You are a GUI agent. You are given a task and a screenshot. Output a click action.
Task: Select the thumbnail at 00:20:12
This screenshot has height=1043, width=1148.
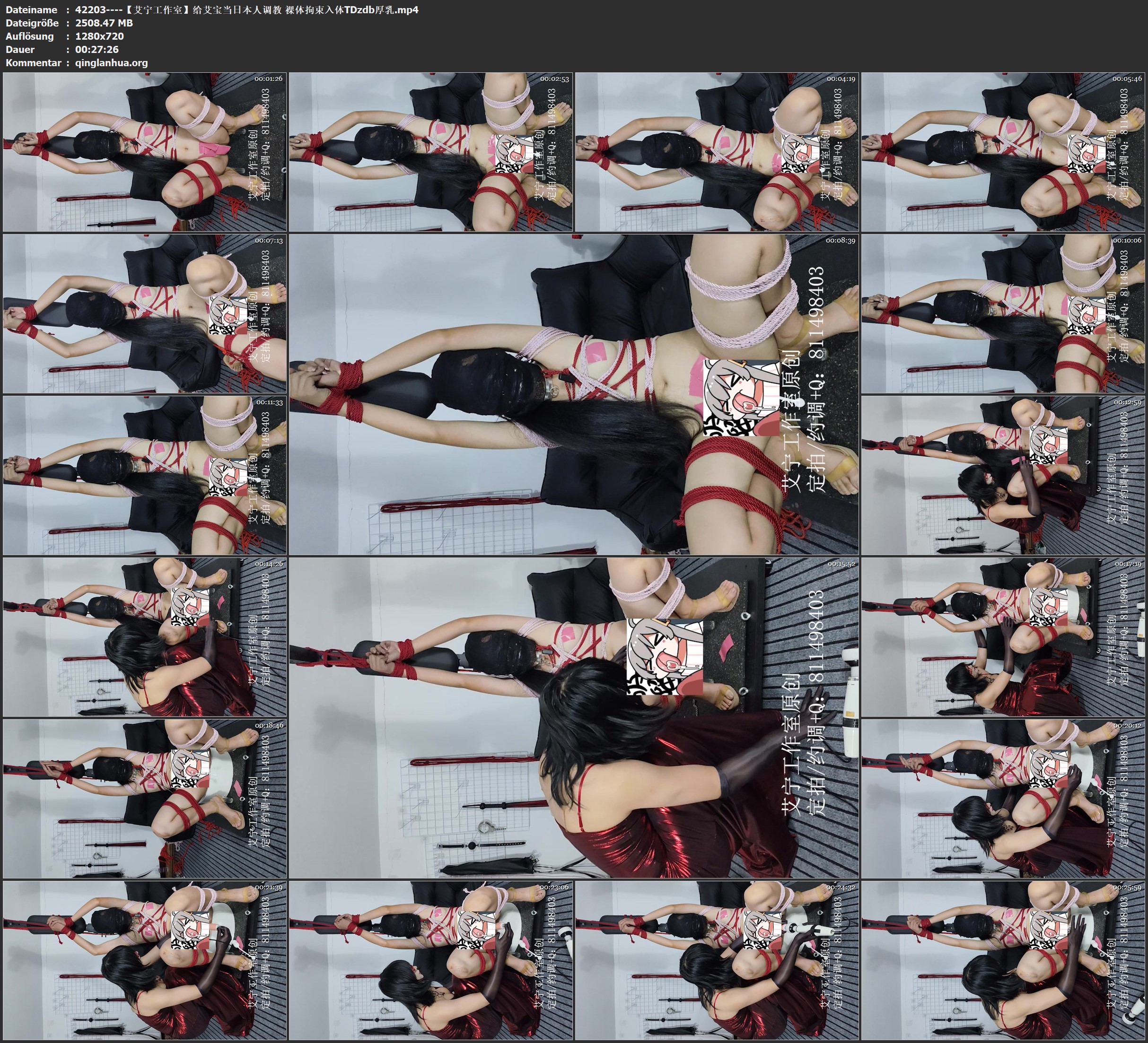(1003, 798)
